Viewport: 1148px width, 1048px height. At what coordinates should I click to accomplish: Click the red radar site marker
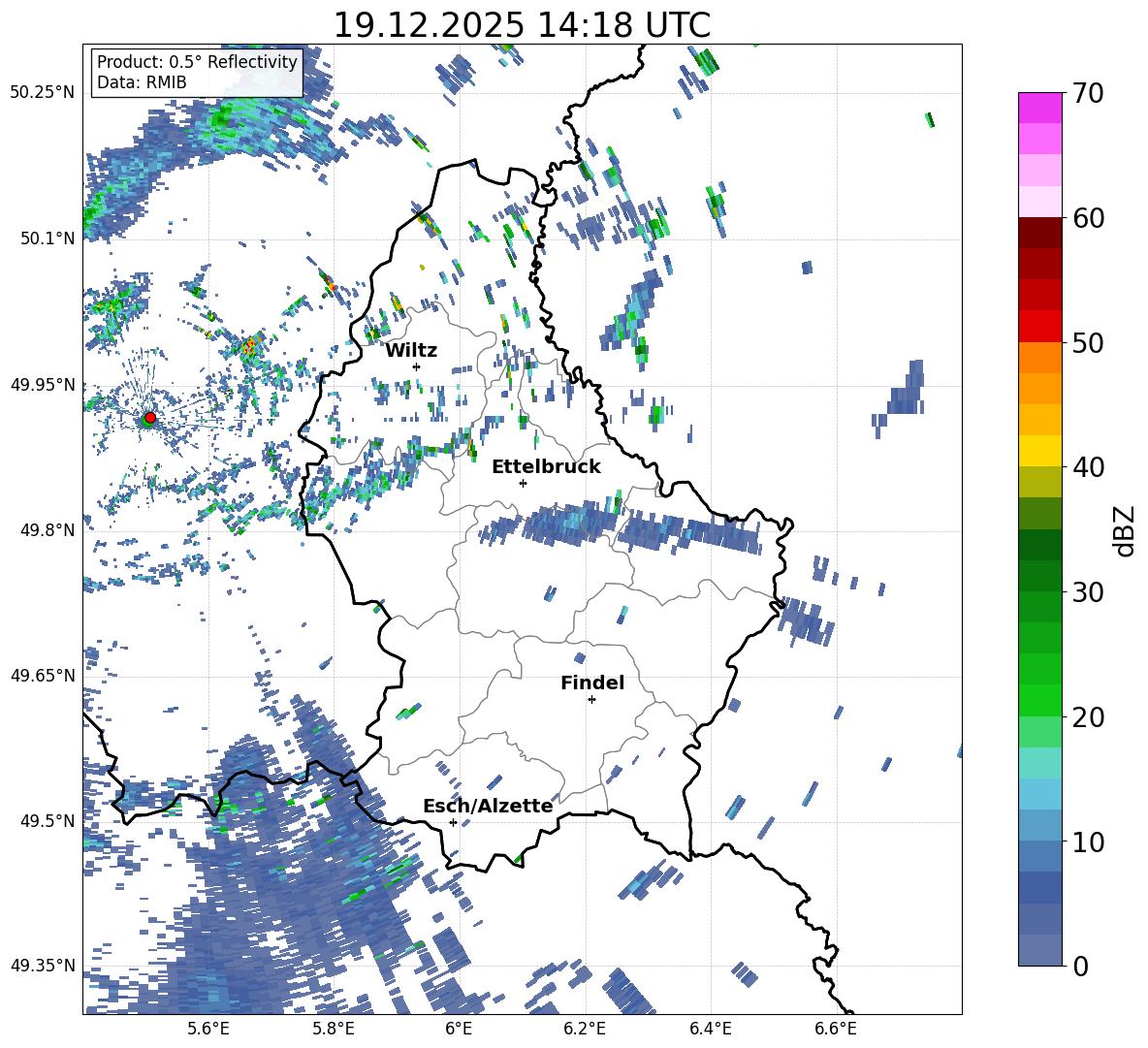tap(149, 418)
